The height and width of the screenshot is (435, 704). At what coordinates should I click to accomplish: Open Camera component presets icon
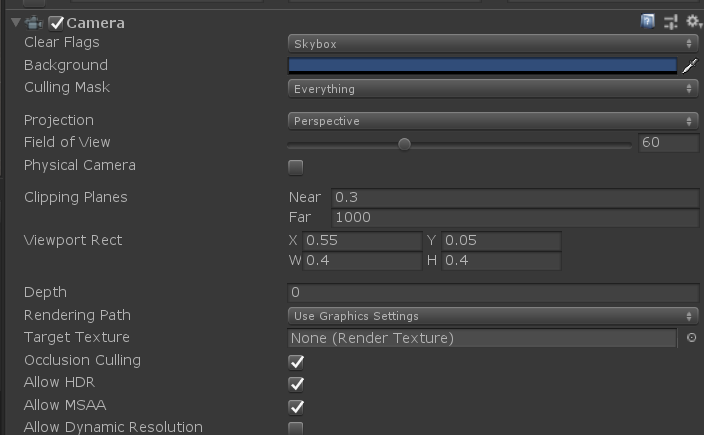[671, 22]
